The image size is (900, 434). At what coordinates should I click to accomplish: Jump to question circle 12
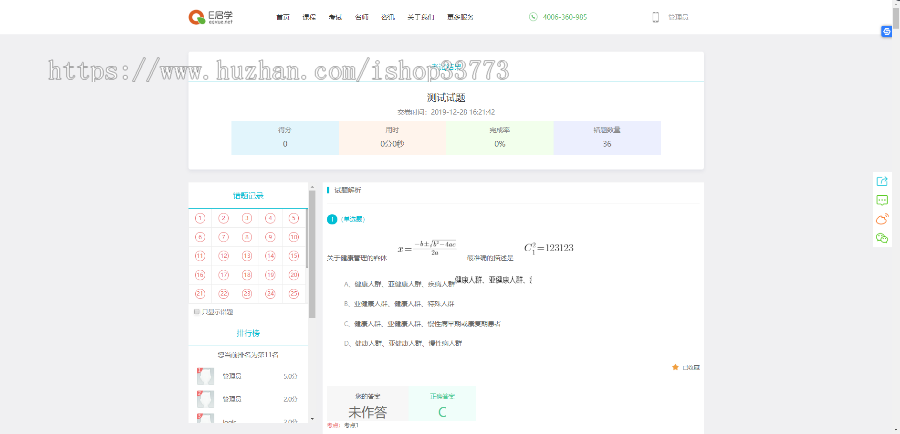[223, 256]
